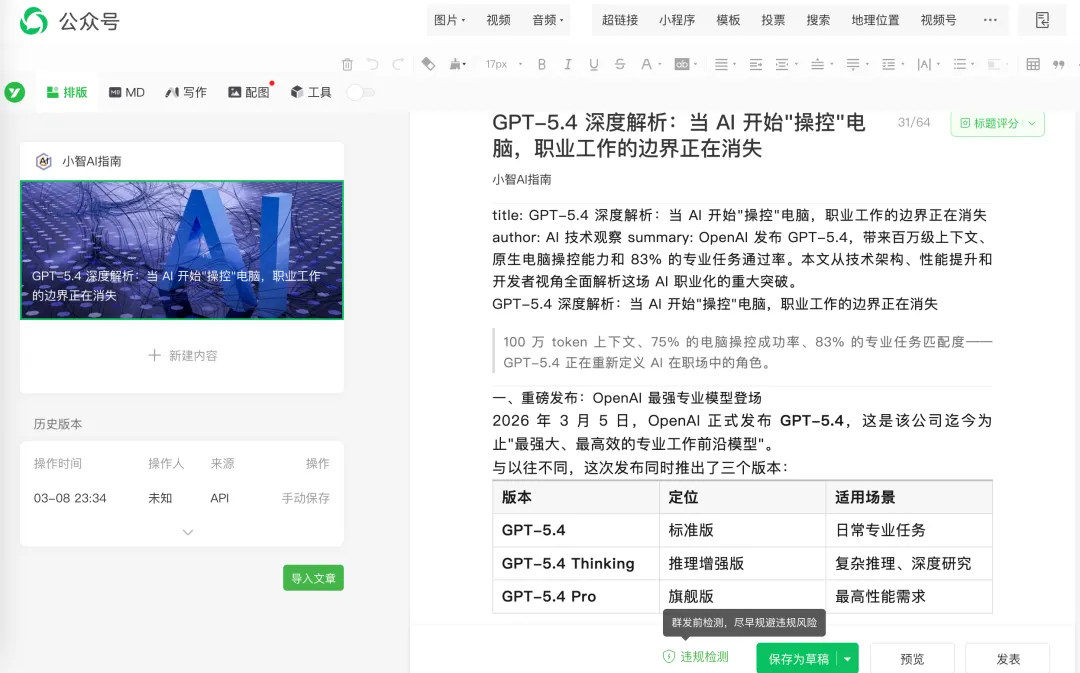The image size is (1080, 673).
Task: Click the text alignment icon
Action: point(721,64)
